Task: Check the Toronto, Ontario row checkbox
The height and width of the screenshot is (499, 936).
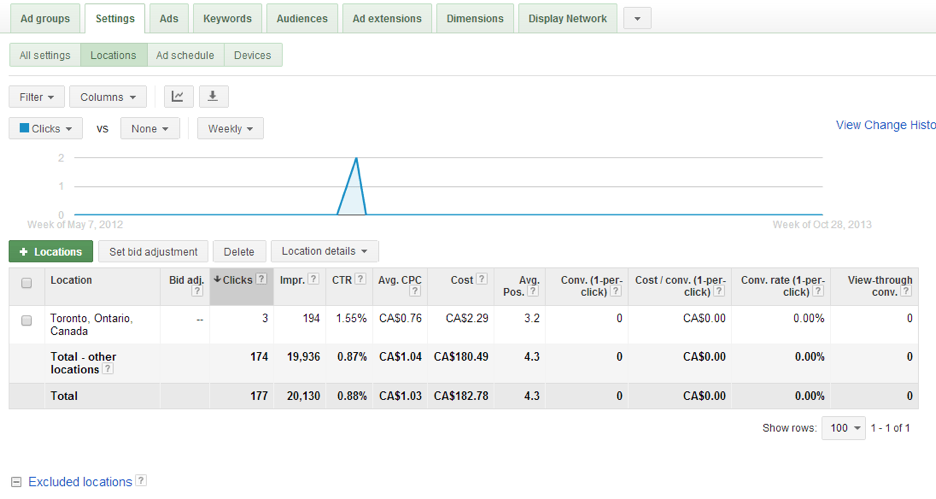Action: 27,320
